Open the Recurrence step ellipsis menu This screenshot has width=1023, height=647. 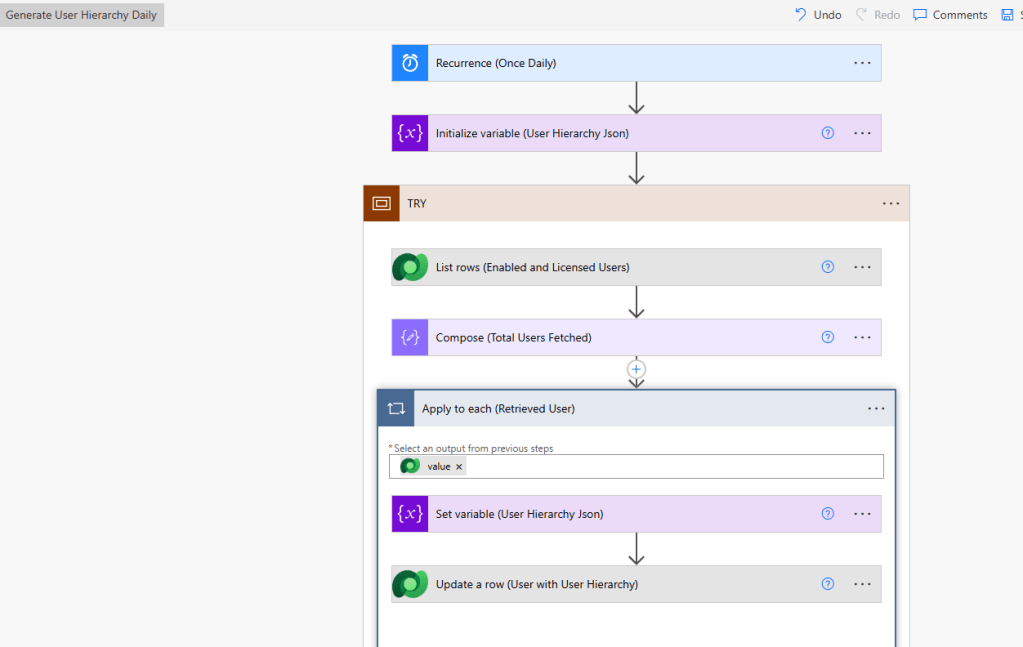point(862,63)
